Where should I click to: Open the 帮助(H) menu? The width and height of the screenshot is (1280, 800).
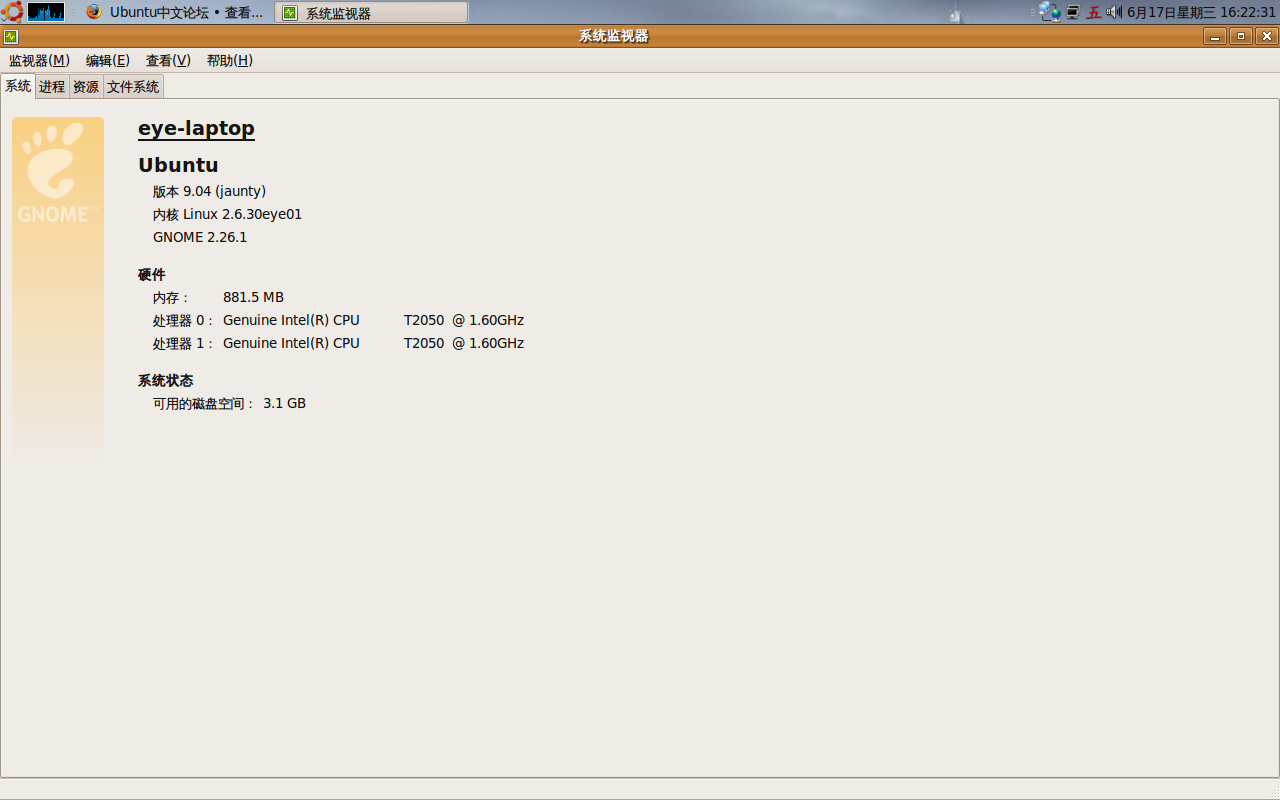230,60
